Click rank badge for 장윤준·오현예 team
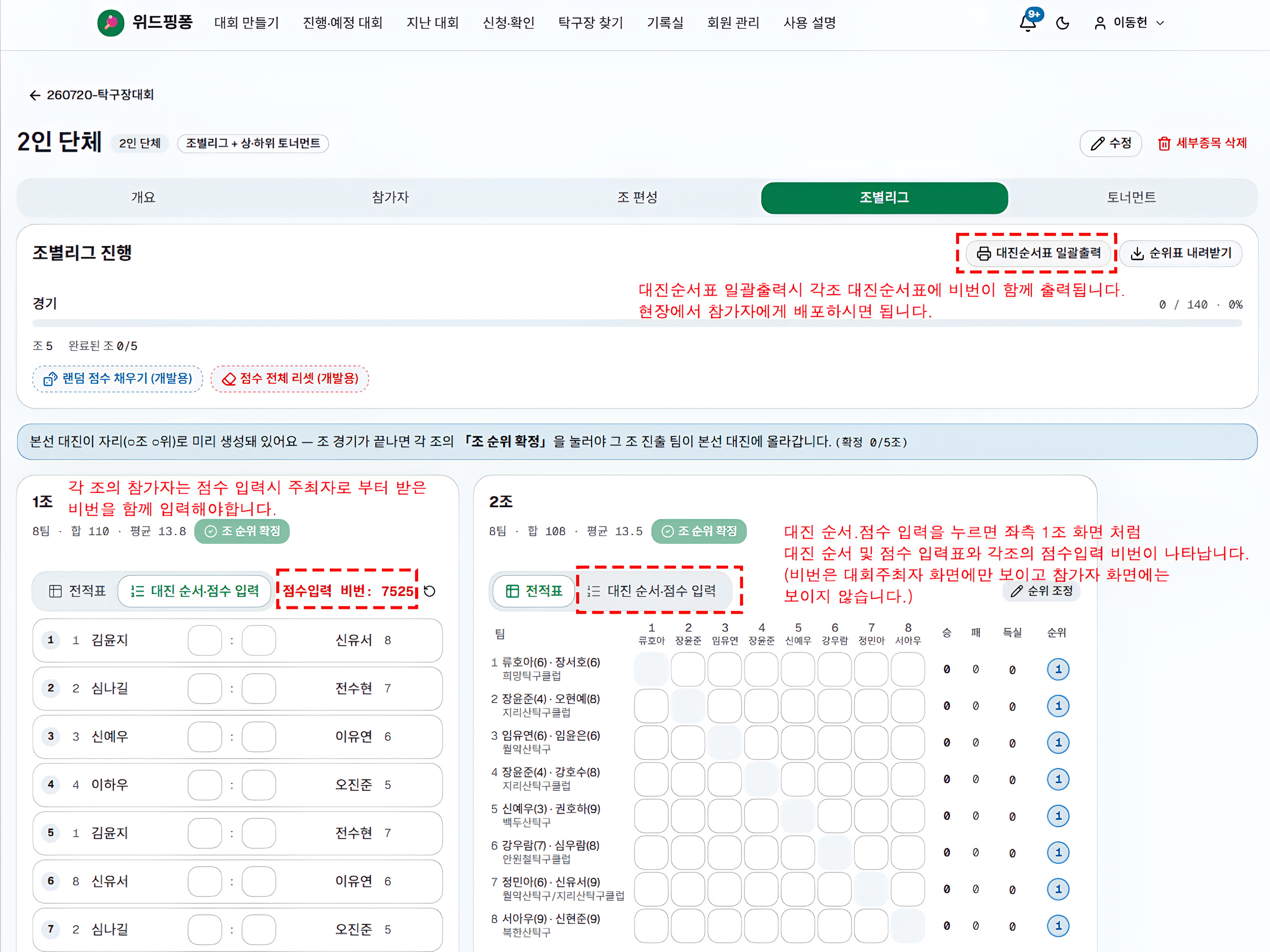1270x952 pixels. (x=1058, y=706)
